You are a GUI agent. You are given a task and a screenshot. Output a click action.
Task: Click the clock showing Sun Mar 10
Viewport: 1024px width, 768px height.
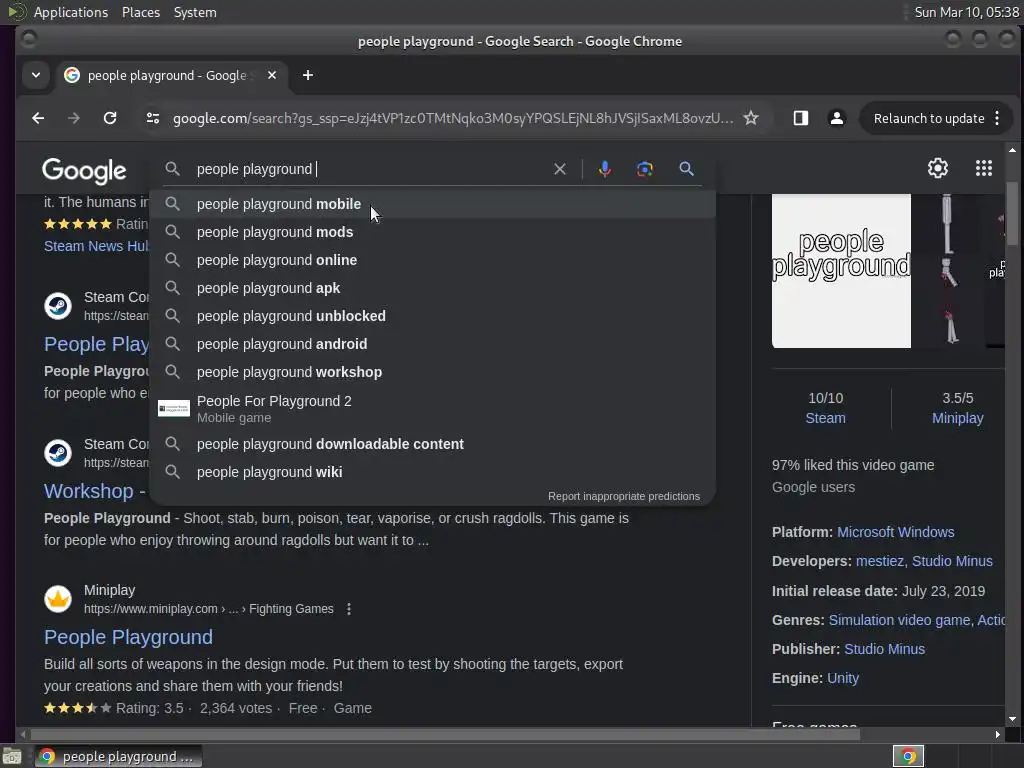pyautogui.click(x=967, y=12)
